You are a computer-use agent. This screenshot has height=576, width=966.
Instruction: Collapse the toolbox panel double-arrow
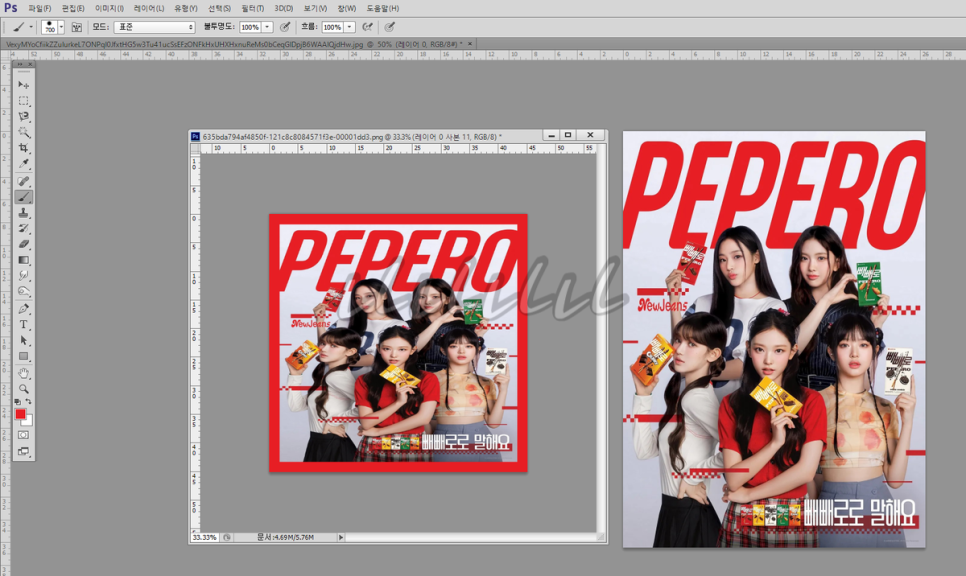point(20,64)
